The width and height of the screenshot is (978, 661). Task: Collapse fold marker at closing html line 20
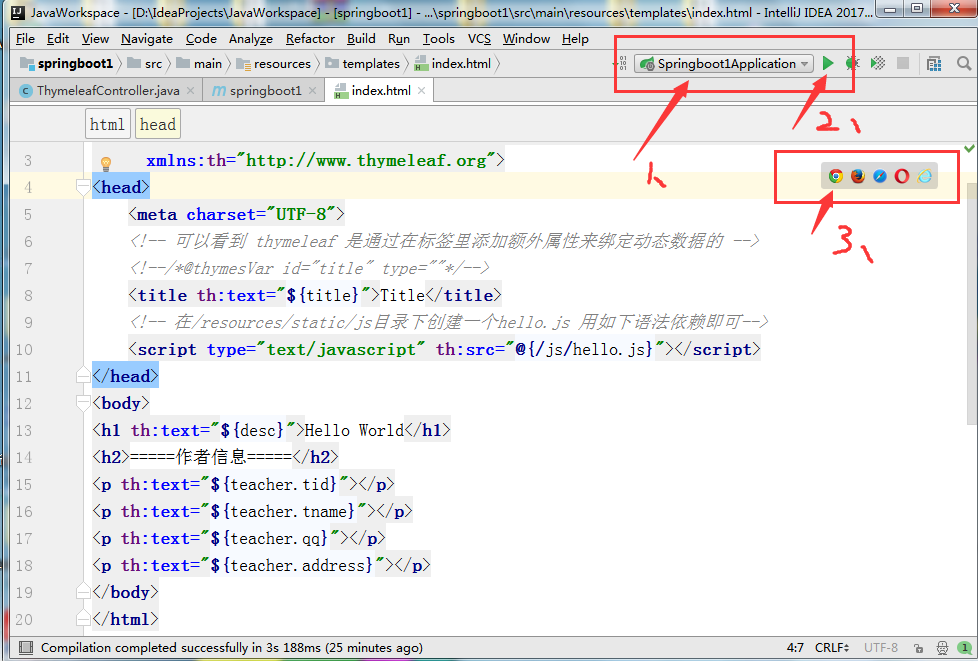[x=83, y=618]
